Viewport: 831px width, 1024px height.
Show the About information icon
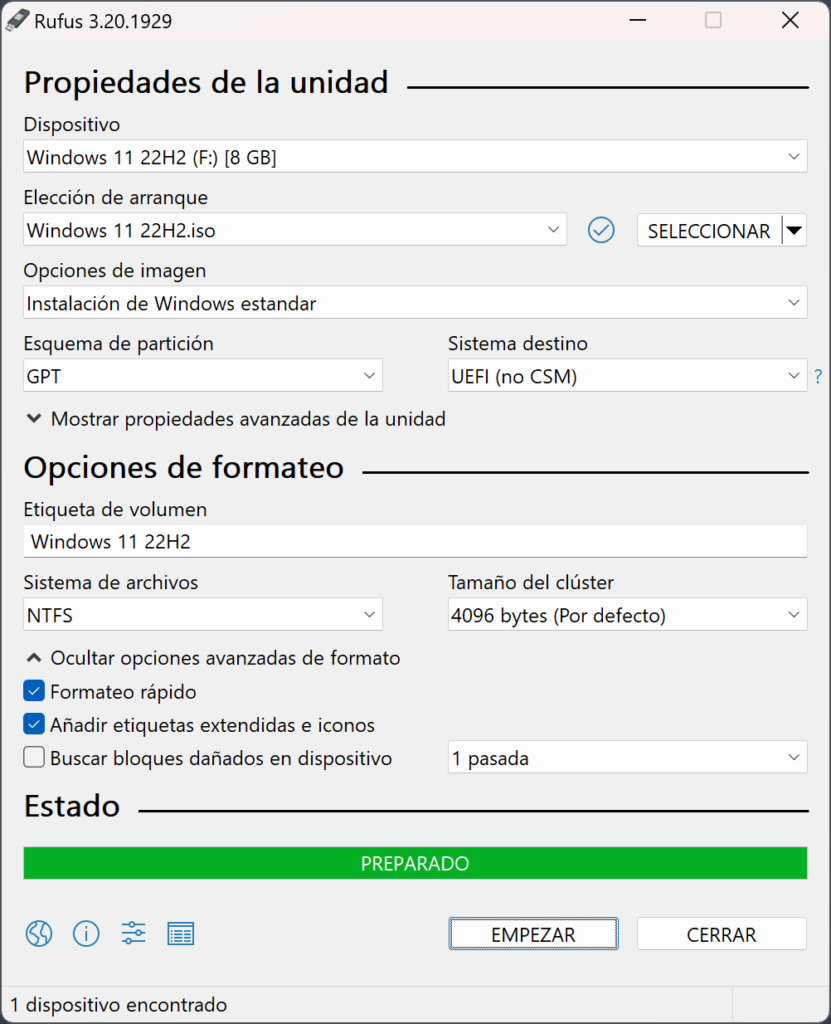86,934
